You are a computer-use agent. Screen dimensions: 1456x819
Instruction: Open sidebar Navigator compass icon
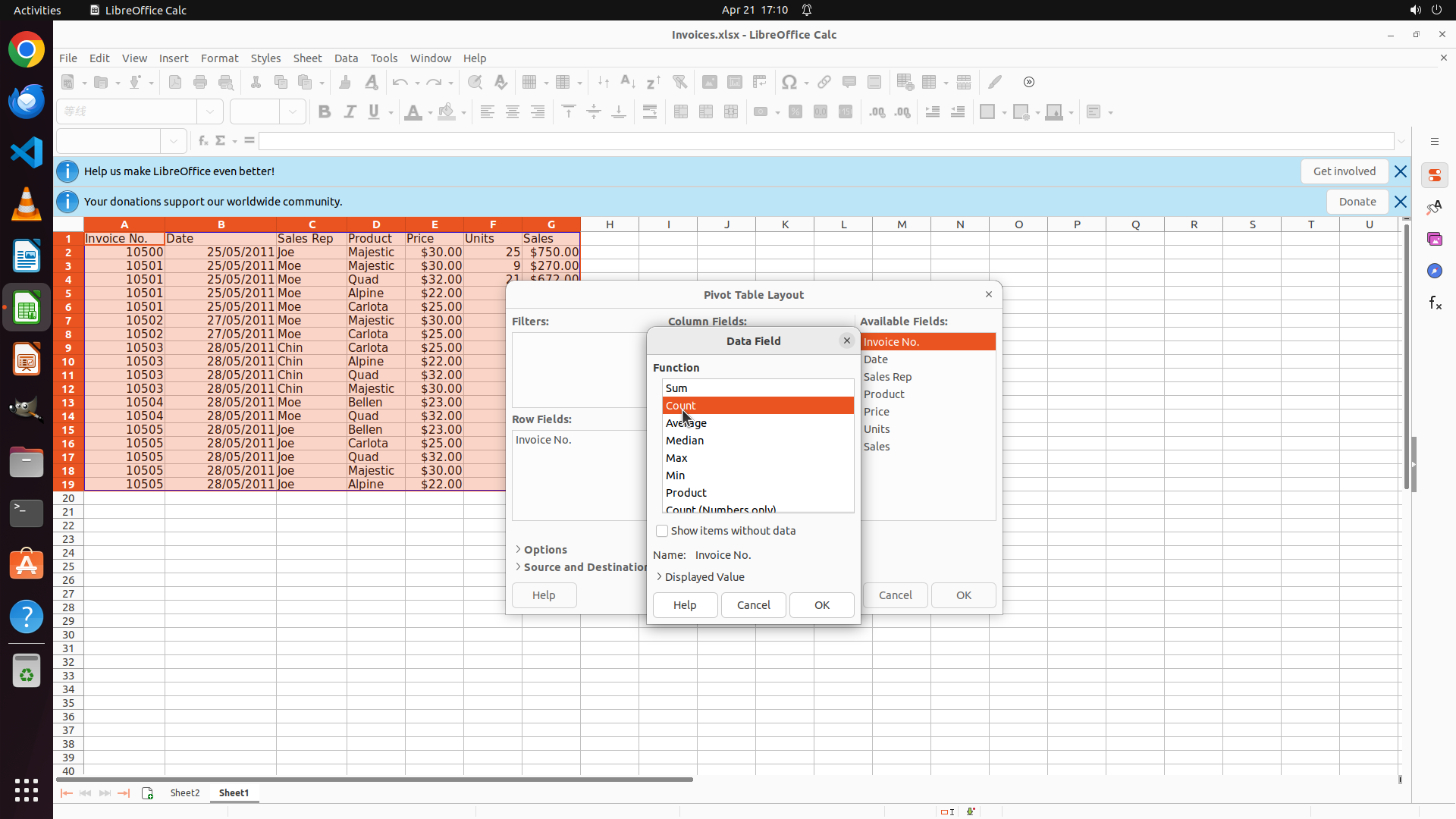(1434, 271)
